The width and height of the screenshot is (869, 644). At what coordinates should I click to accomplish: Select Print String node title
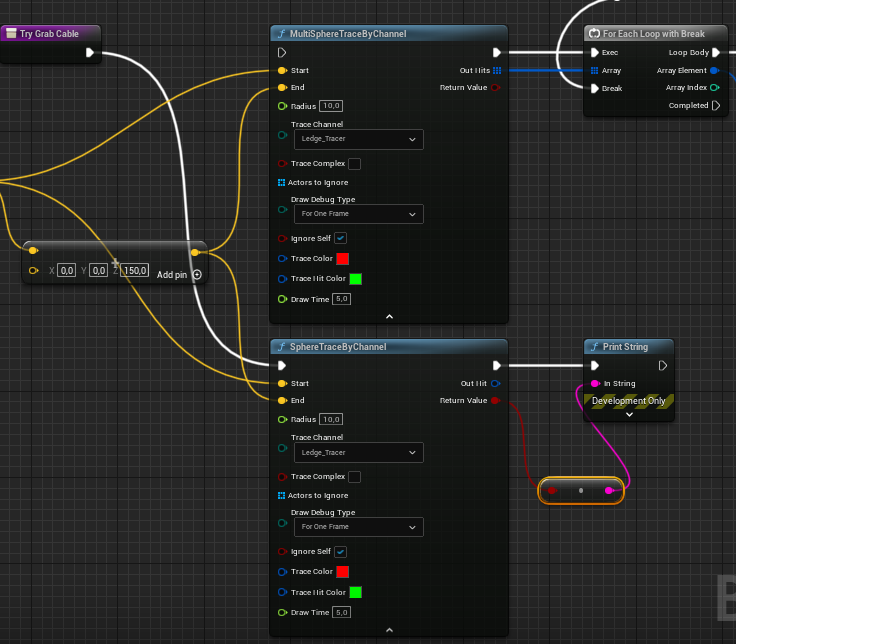[625, 347]
